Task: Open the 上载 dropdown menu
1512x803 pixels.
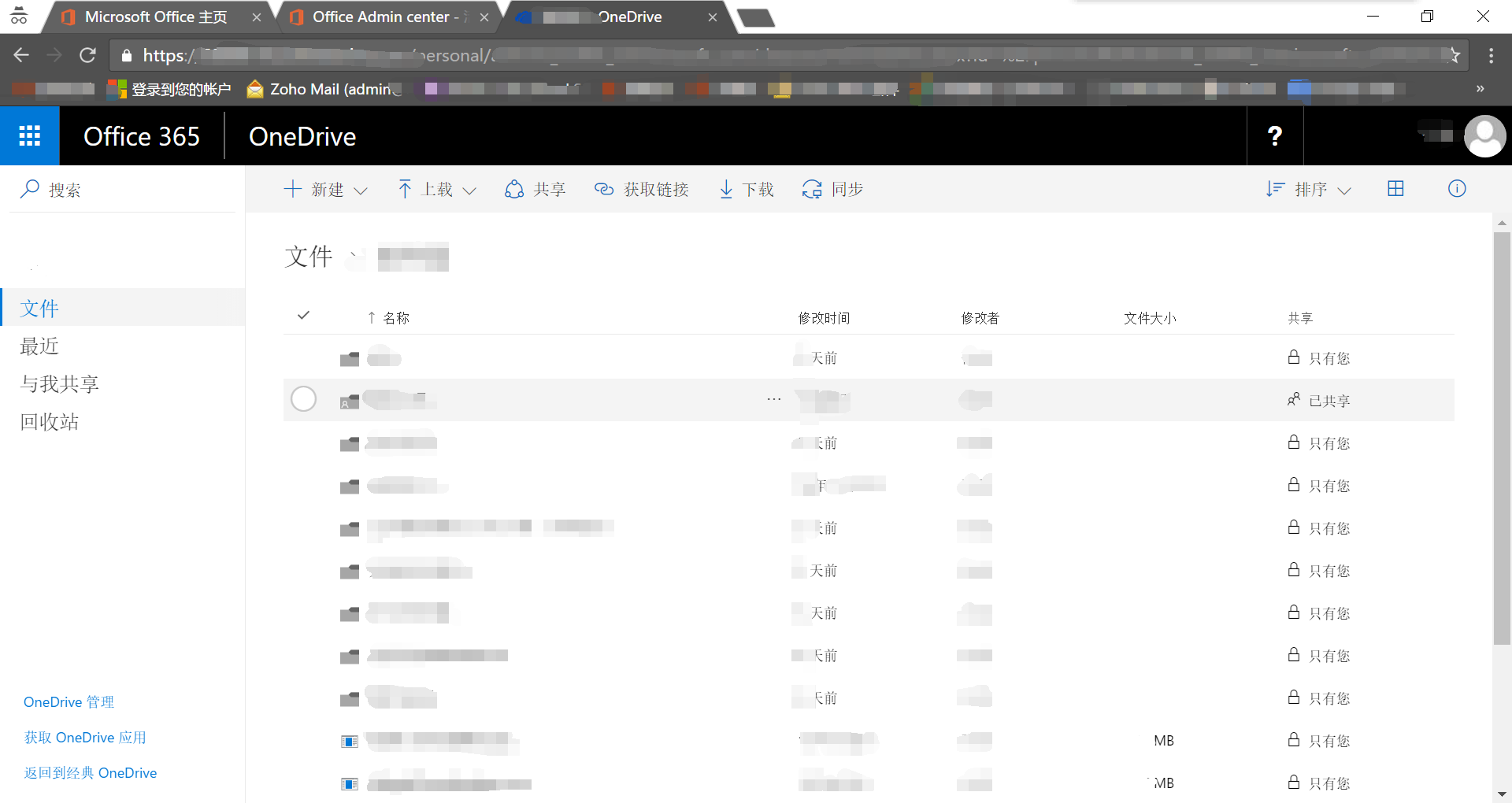Action: click(x=437, y=190)
